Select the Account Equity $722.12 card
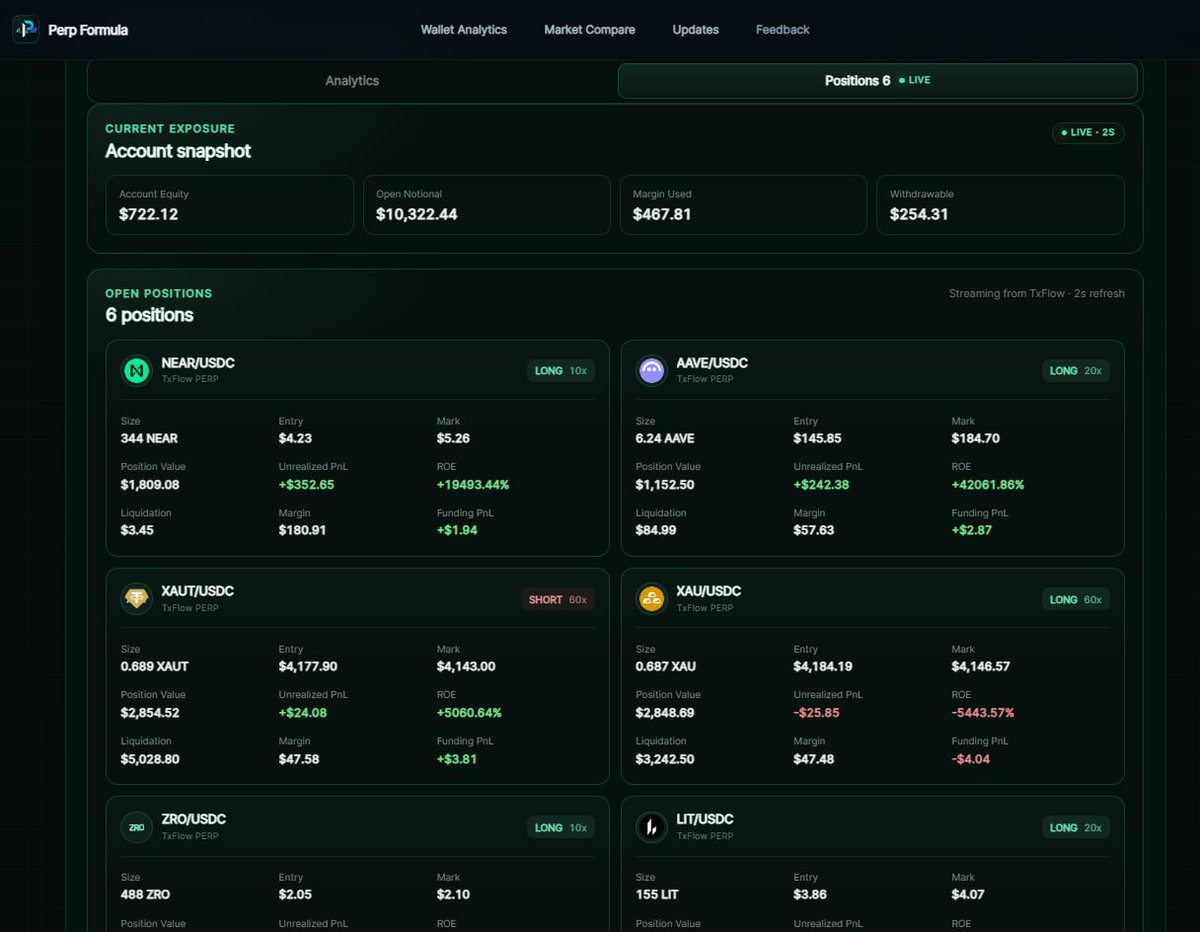Image resolution: width=1200 pixels, height=932 pixels. pyautogui.click(x=229, y=205)
